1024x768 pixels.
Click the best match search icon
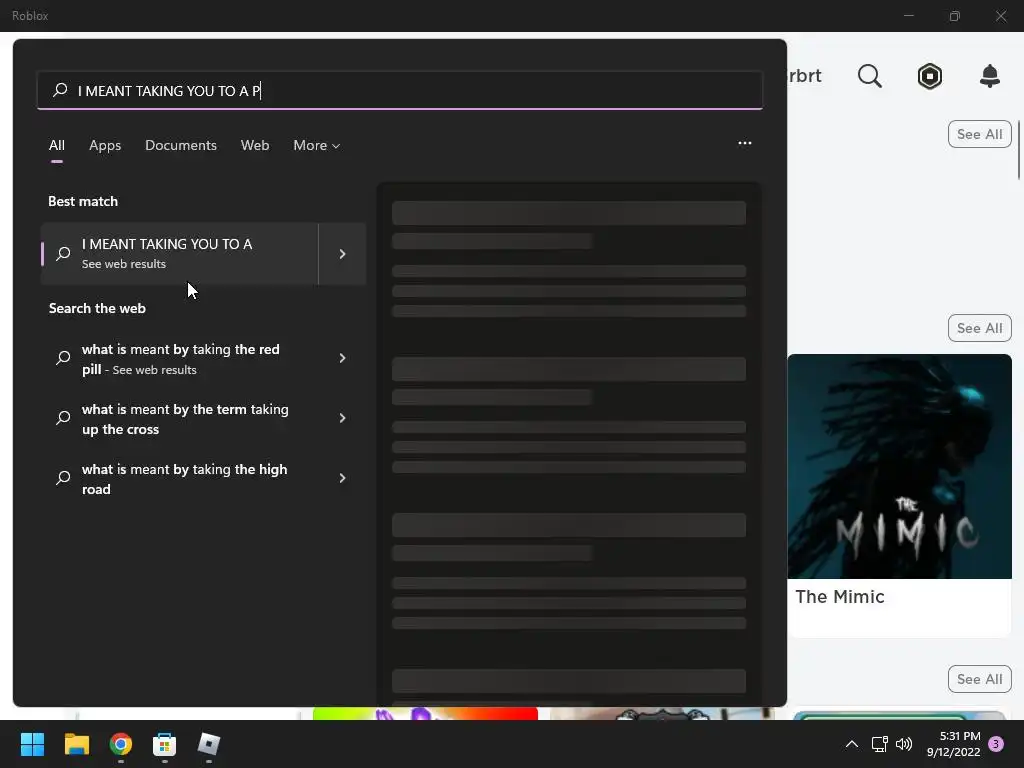point(63,253)
